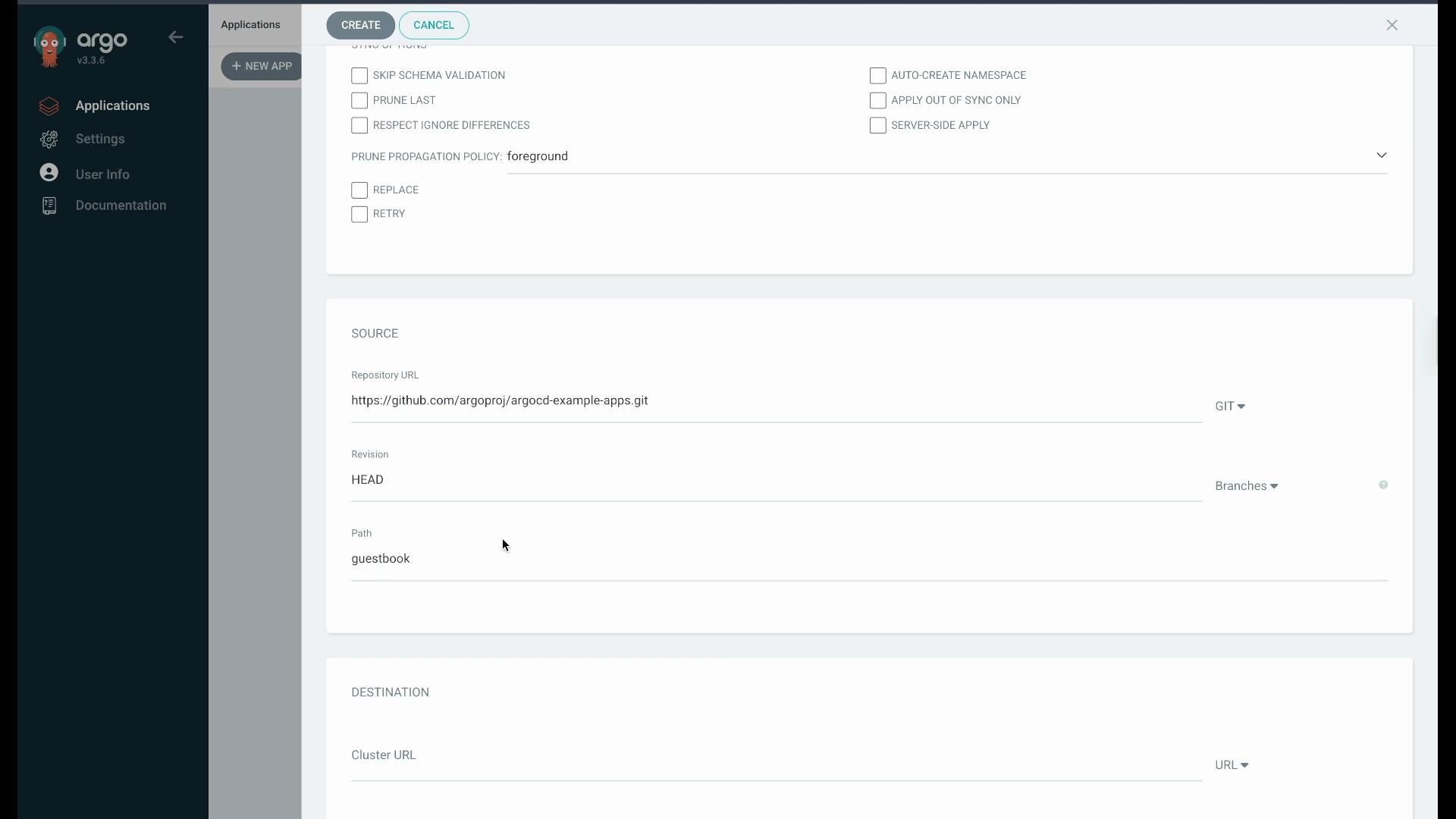The width and height of the screenshot is (1456, 819).
Task: Click the v3.3.6 version text
Action: (x=91, y=61)
